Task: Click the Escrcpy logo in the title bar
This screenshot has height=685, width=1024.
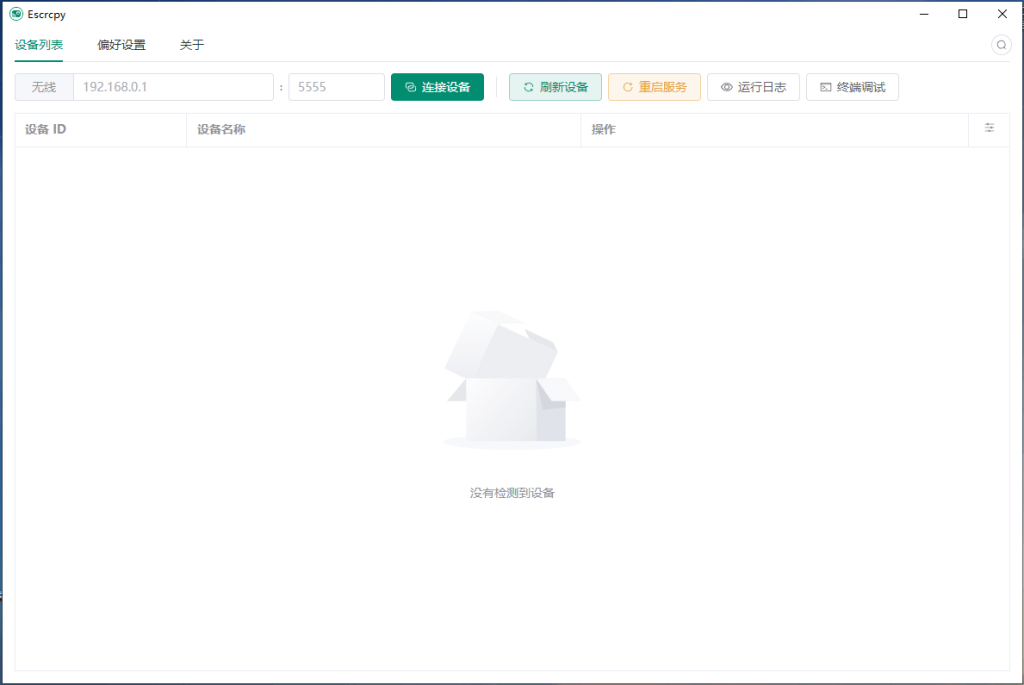Action: click(x=17, y=14)
